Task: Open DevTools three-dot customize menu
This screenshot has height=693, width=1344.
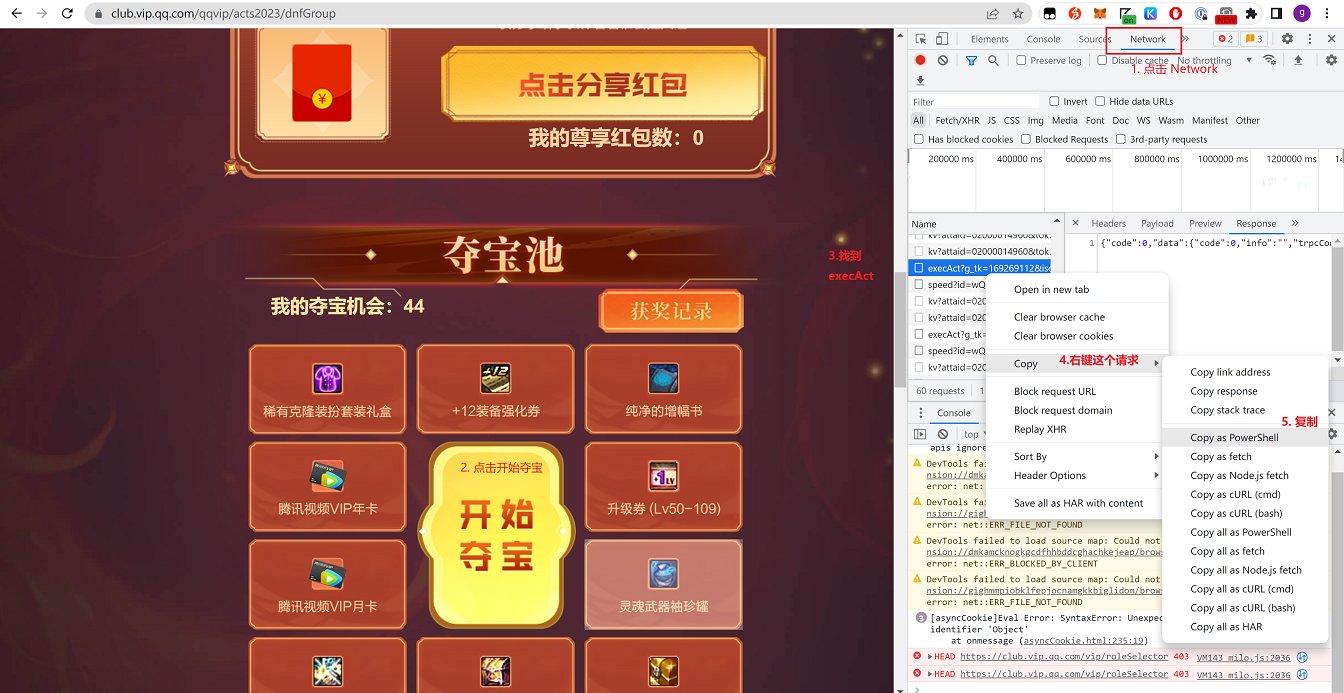Action: point(1308,39)
